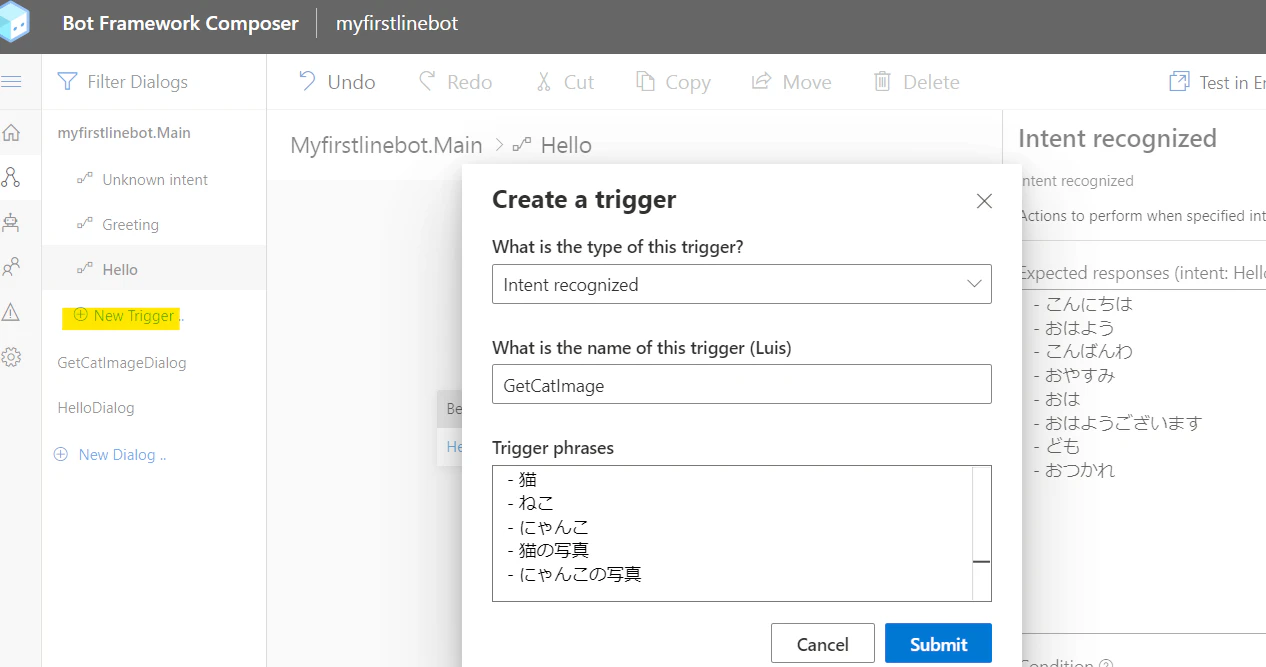Go to Home in left sidebar

click(11, 132)
